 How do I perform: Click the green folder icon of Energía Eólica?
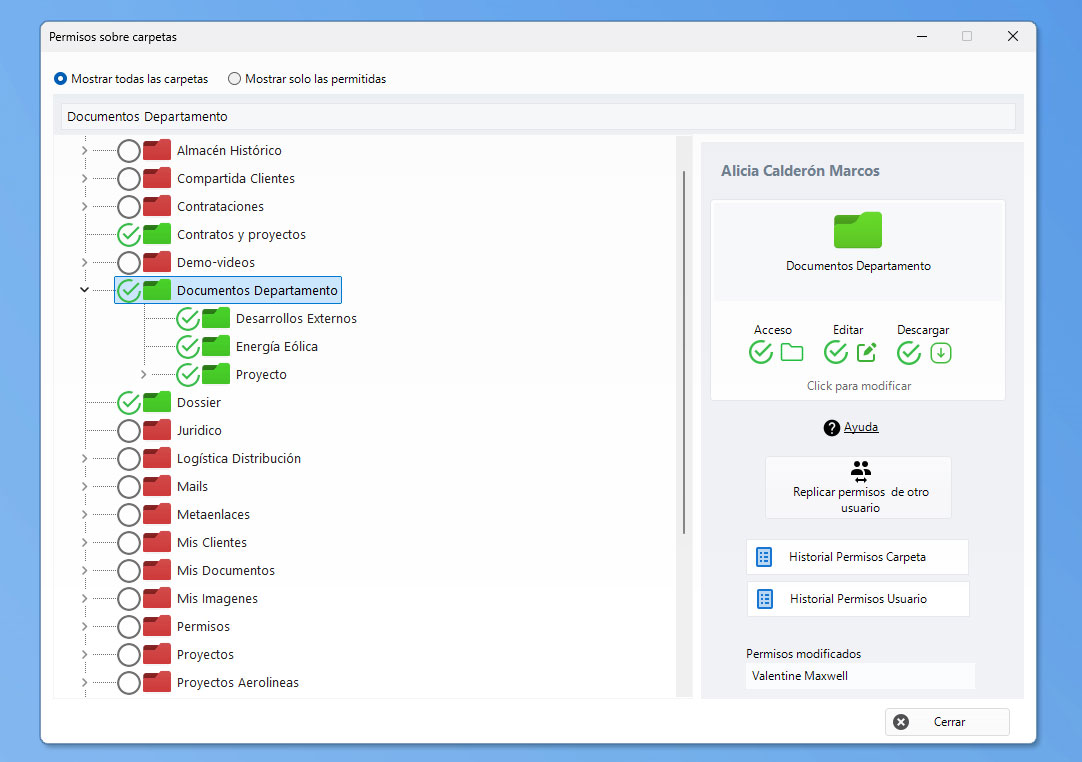[x=216, y=346]
